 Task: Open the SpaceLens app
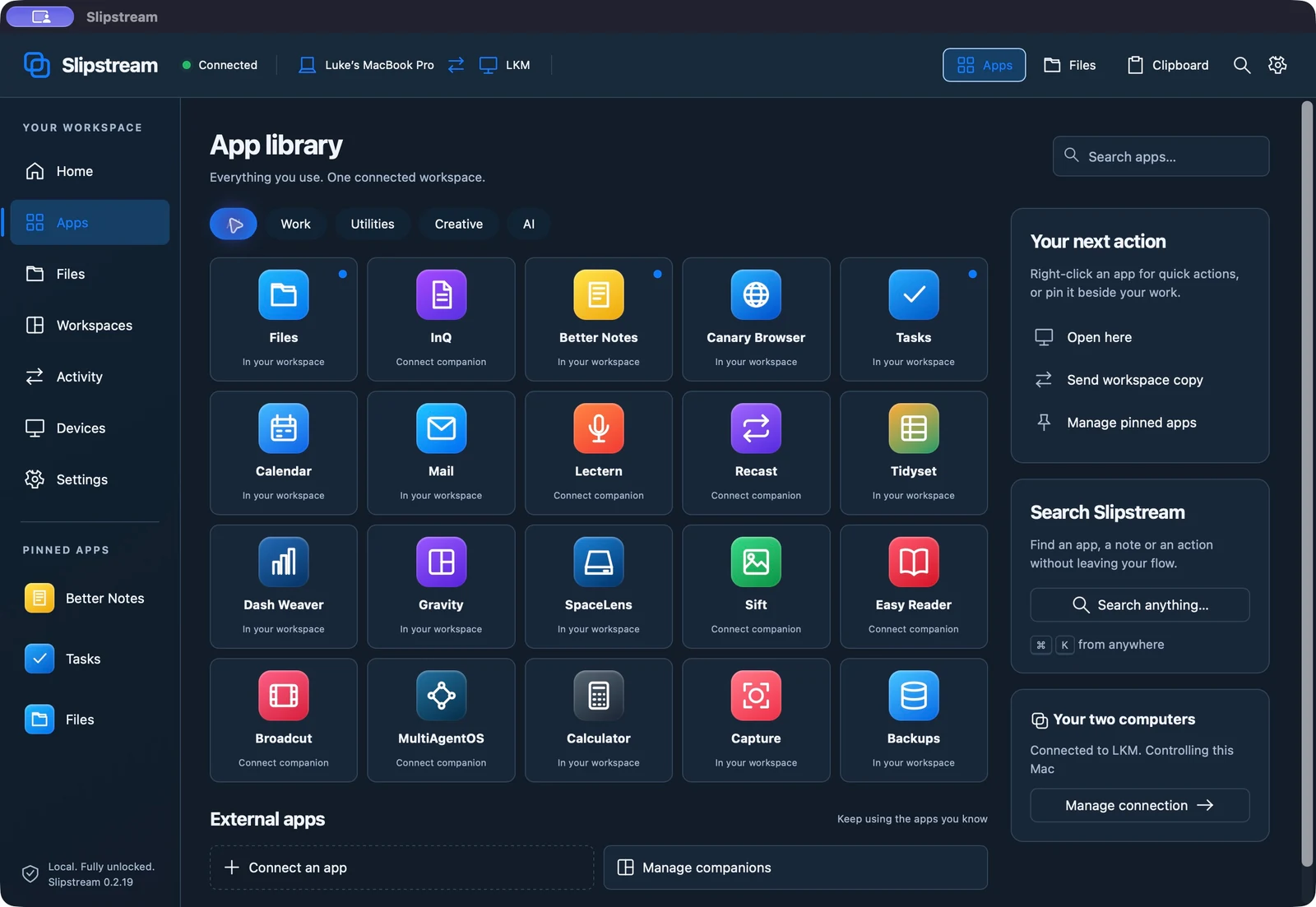click(598, 586)
